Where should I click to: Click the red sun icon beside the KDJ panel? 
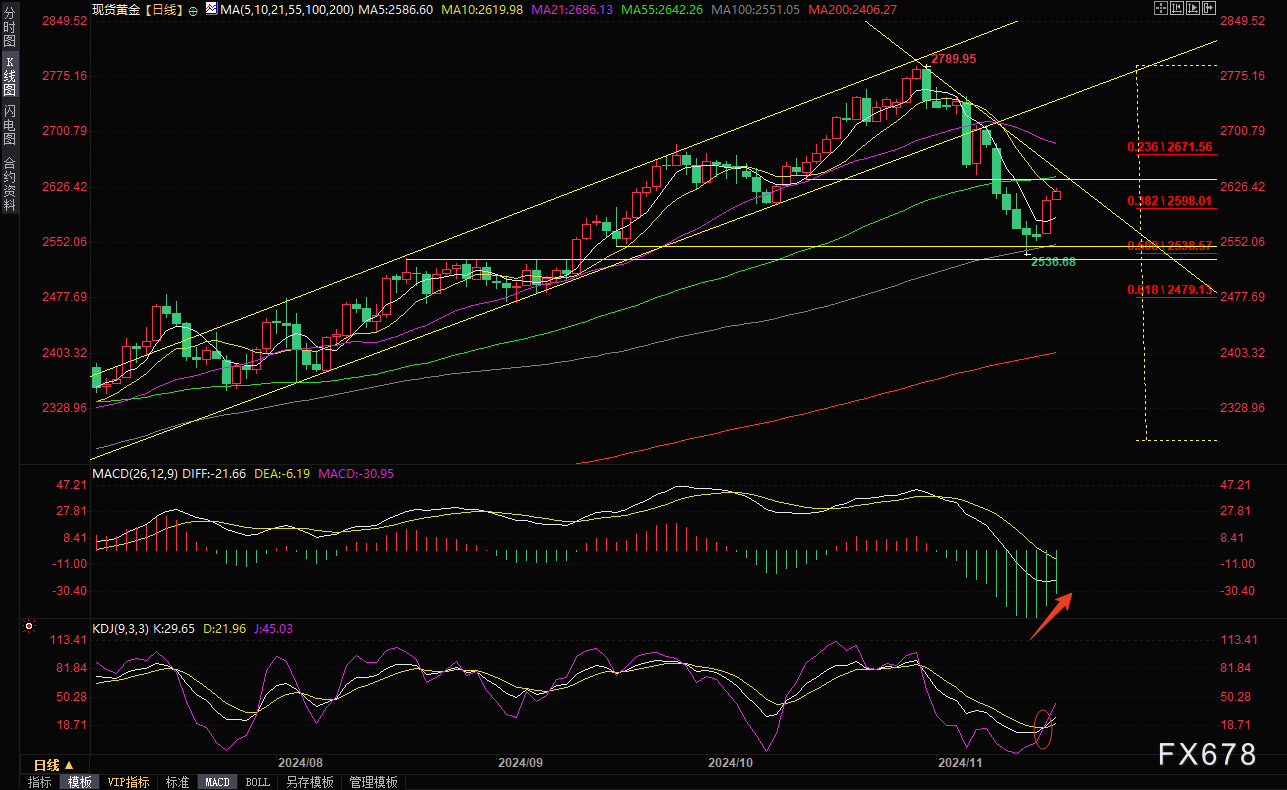coord(28,628)
